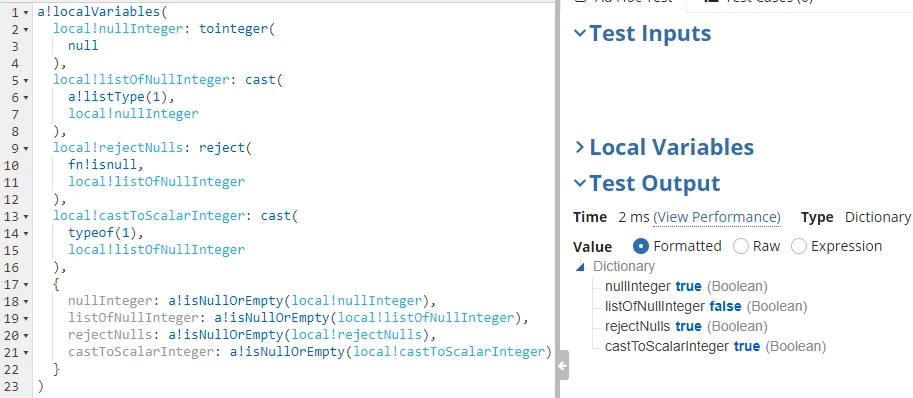The image size is (913, 398).
Task: Select nullInteger true row in output
Action: click(686, 286)
